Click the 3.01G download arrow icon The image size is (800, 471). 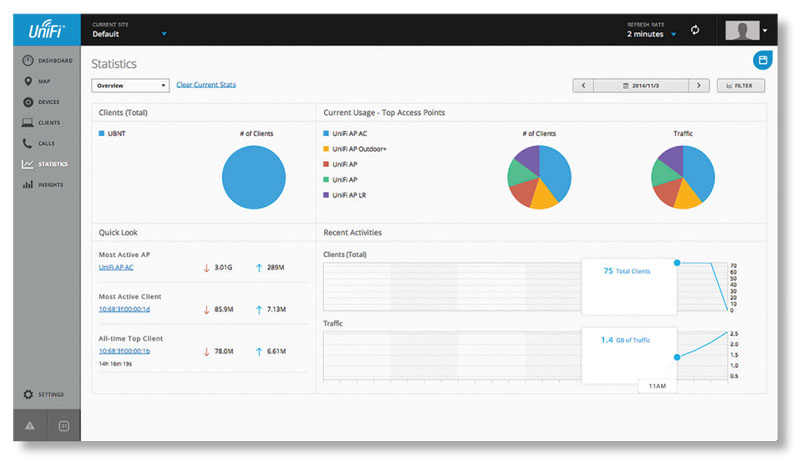pyautogui.click(x=207, y=267)
